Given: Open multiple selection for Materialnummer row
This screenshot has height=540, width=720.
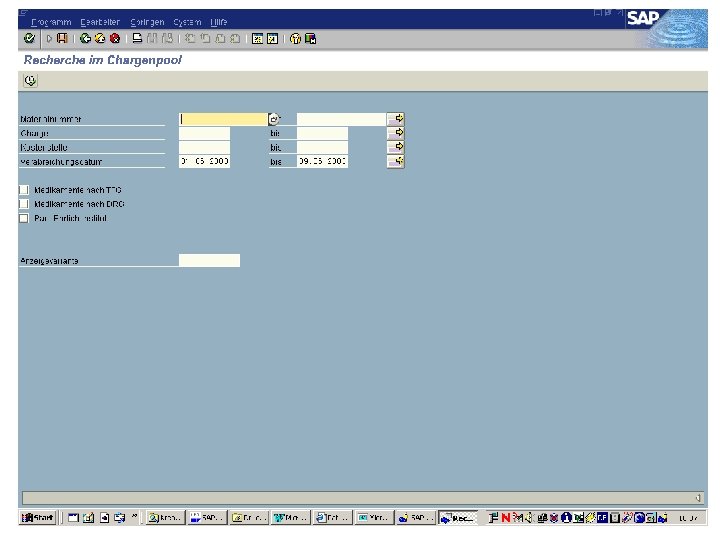Looking at the screenshot, I should click(396, 119).
